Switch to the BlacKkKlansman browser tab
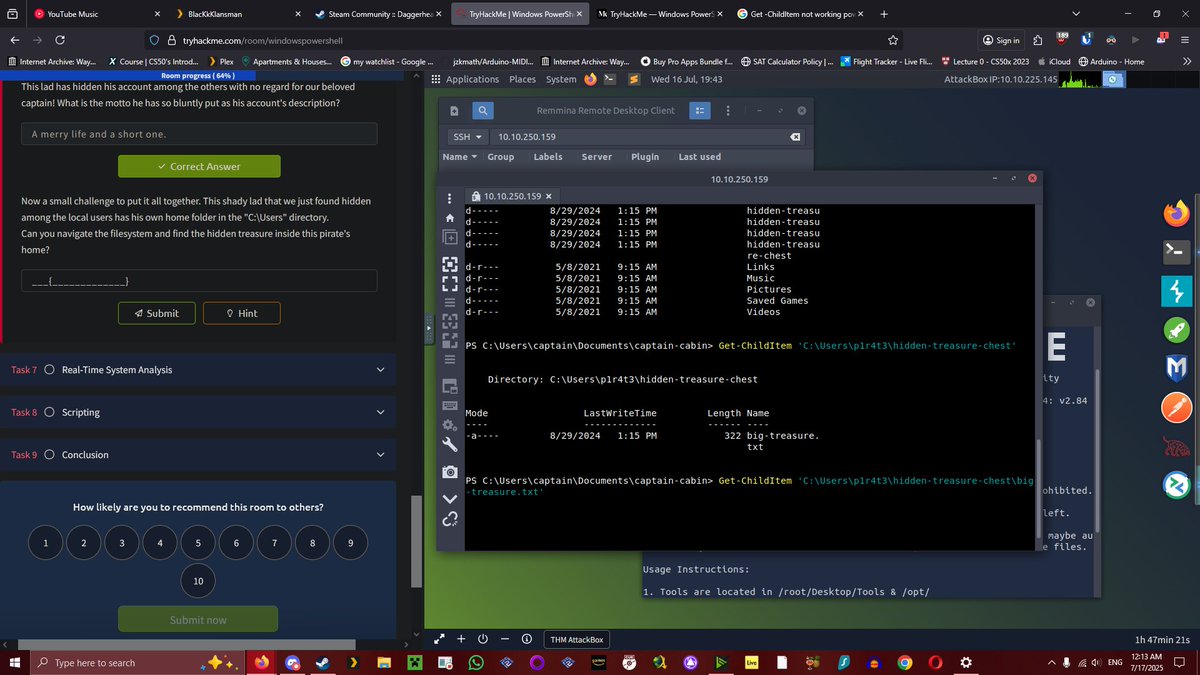 coord(237,15)
